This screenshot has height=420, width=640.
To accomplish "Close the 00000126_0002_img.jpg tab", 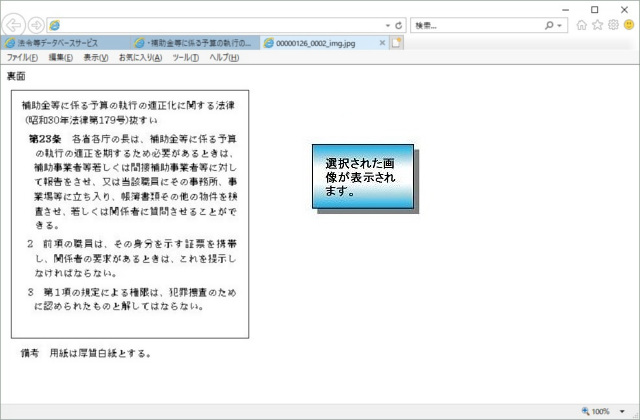I will point(382,43).
